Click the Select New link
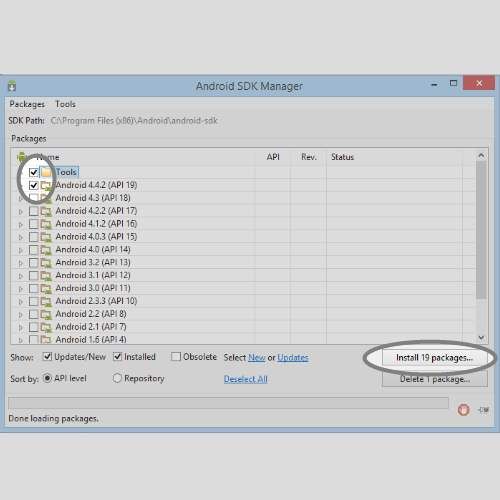The height and width of the screenshot is (500, 500). click(x=257, y=358)
